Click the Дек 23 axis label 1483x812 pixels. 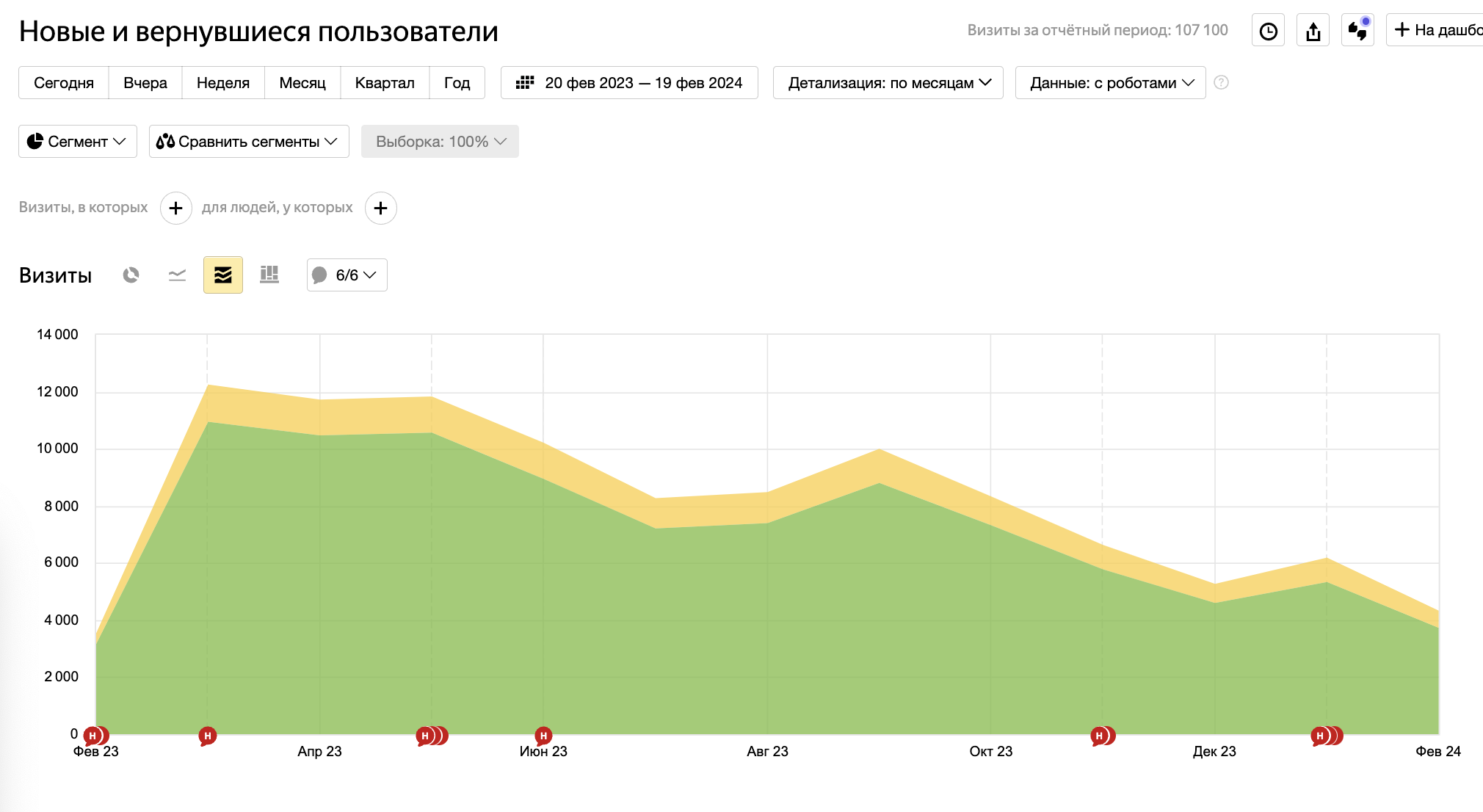click(1214, 751)
